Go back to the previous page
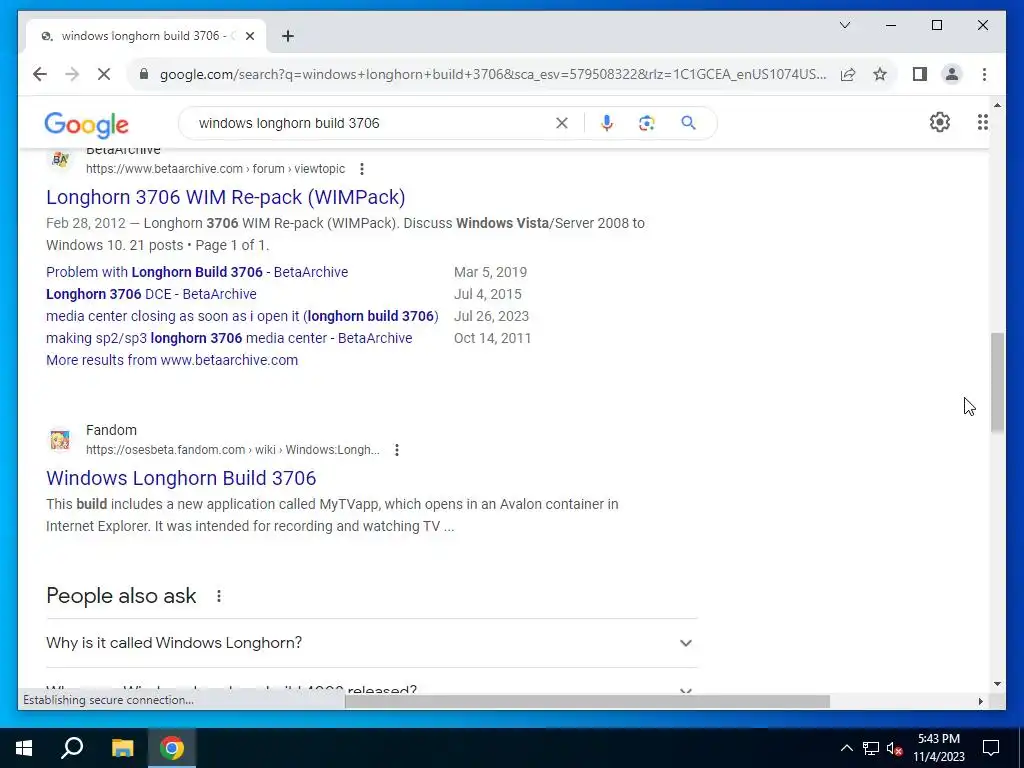The image size is (1024, 768). 40,74
